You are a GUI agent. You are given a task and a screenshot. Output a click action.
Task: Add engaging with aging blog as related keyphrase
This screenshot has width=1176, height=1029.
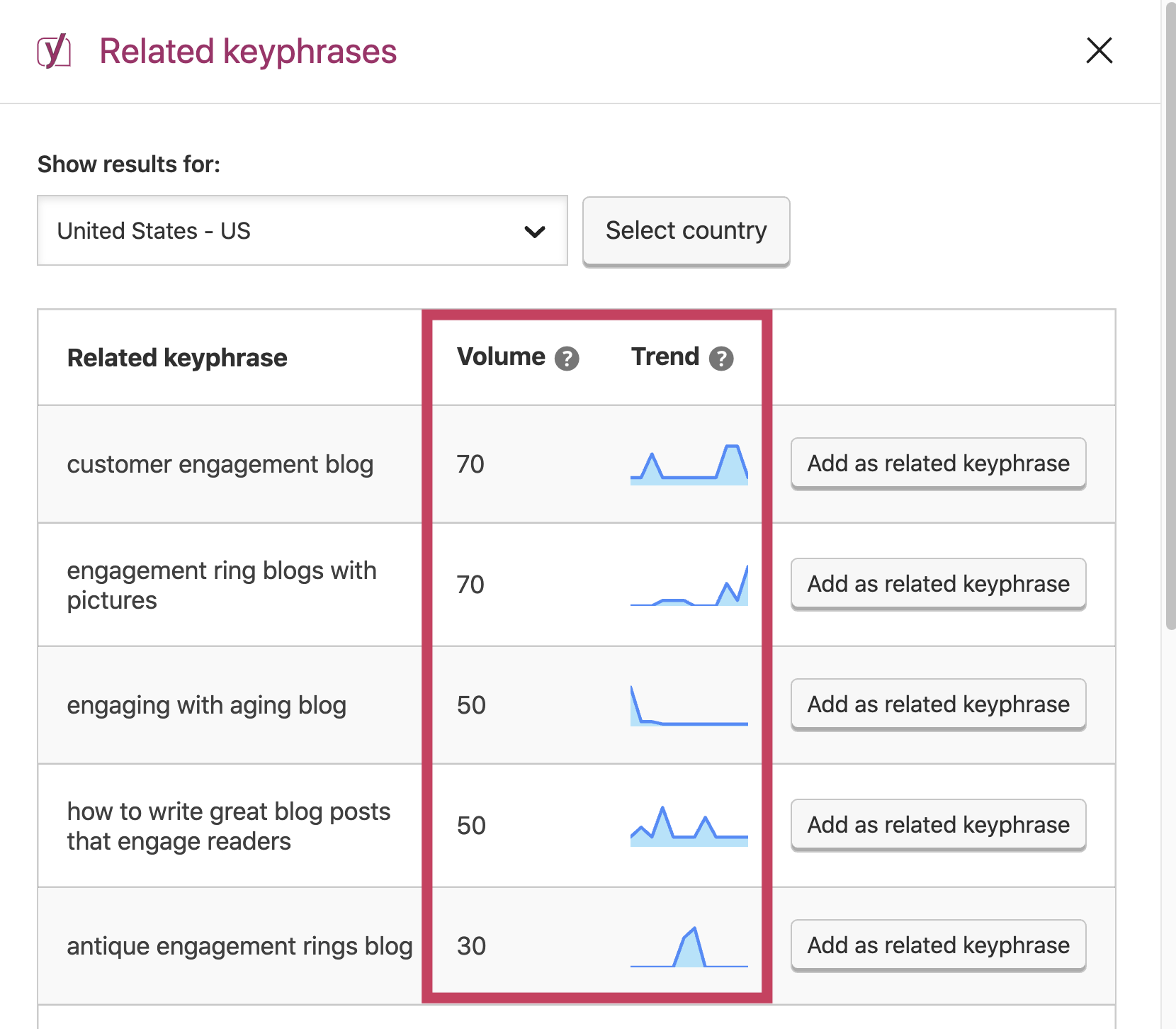[937, 704]
